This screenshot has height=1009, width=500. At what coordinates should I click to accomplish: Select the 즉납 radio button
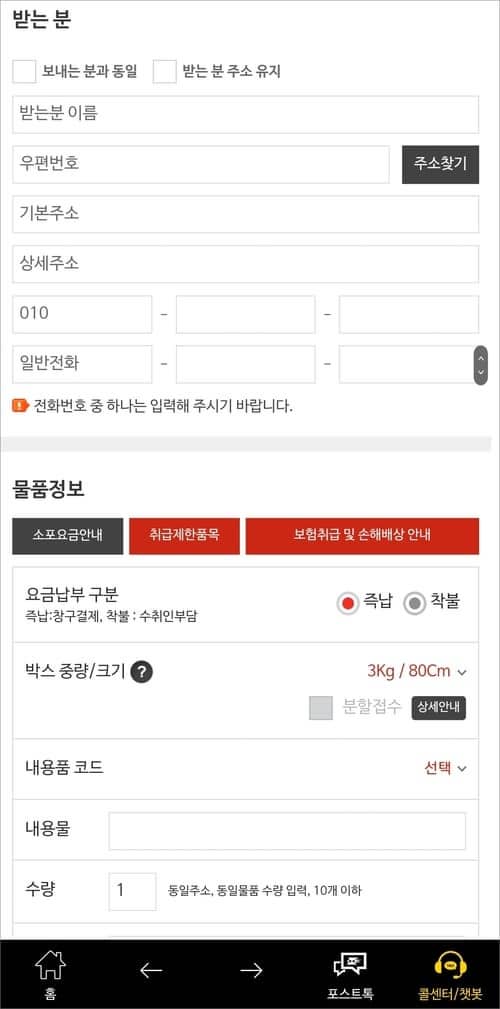pos(348,604)
